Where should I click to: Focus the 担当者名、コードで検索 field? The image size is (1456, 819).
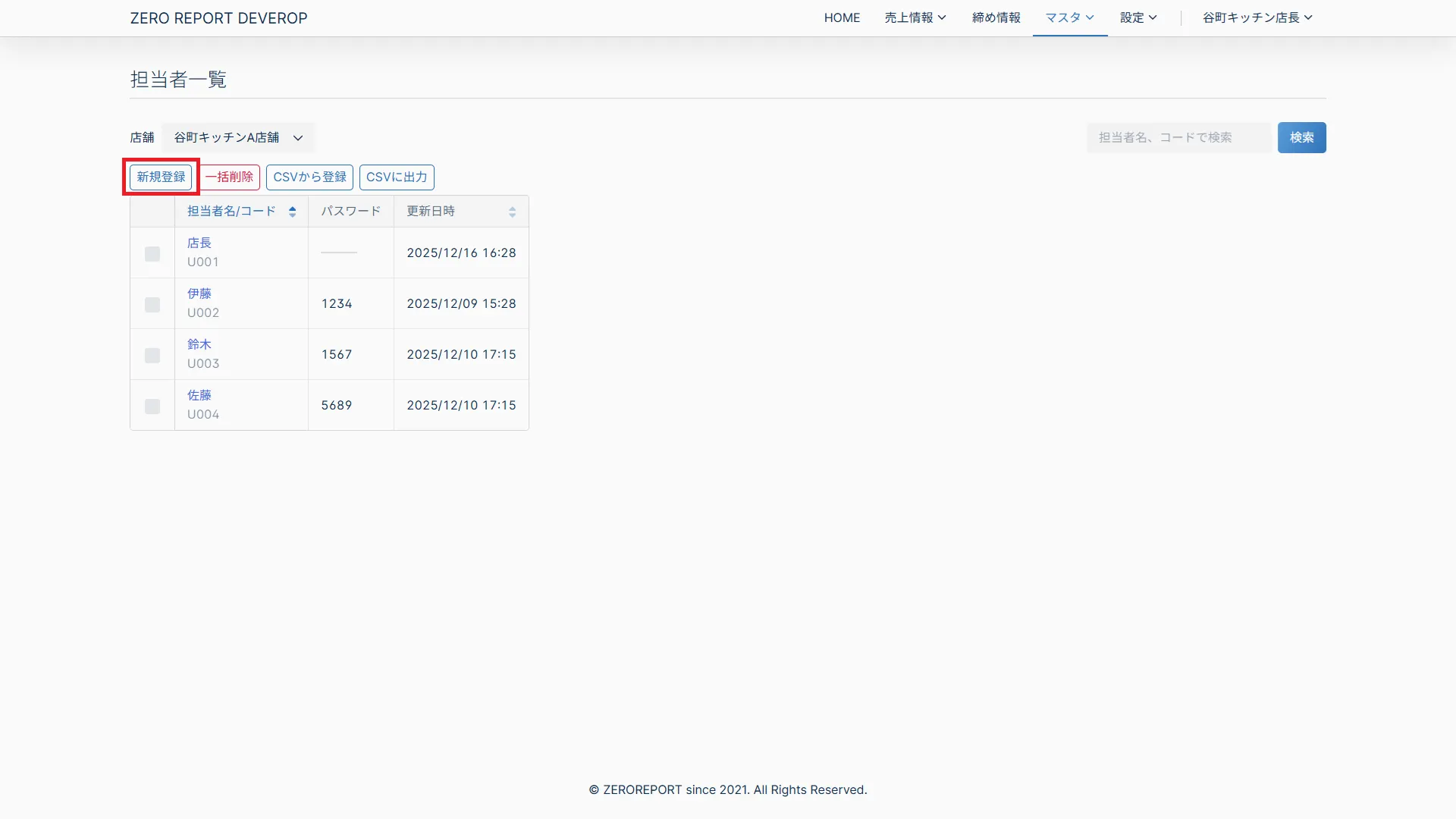[1178, 137]
